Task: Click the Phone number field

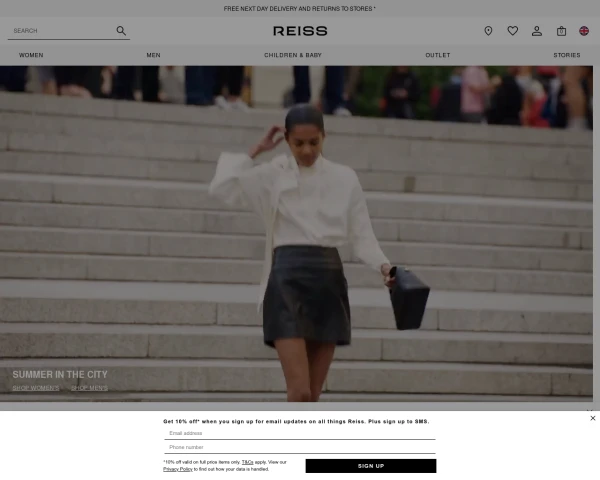Action: (300, 447)
